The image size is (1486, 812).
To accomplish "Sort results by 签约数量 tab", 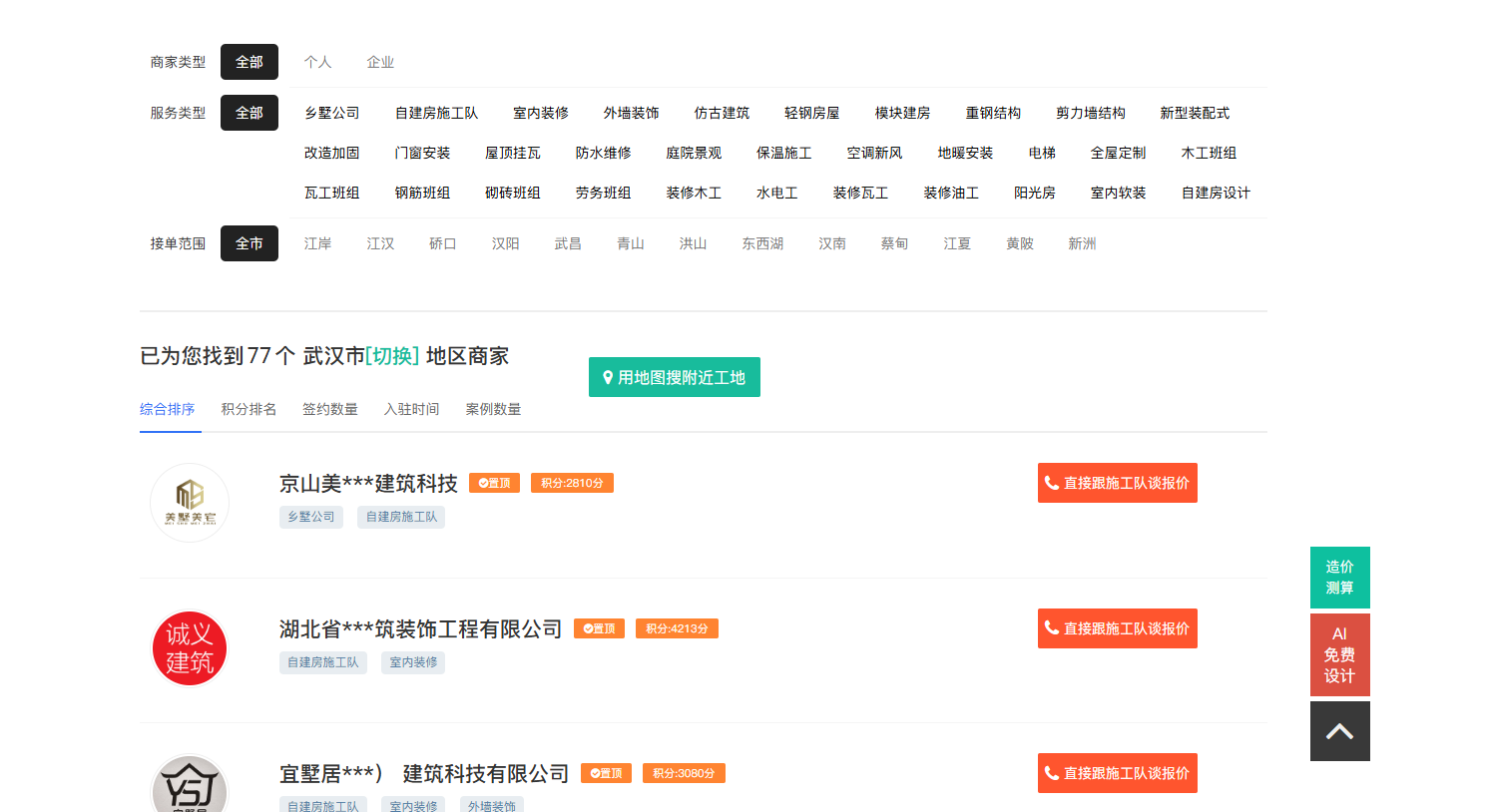I will click(x=330, y=409).
